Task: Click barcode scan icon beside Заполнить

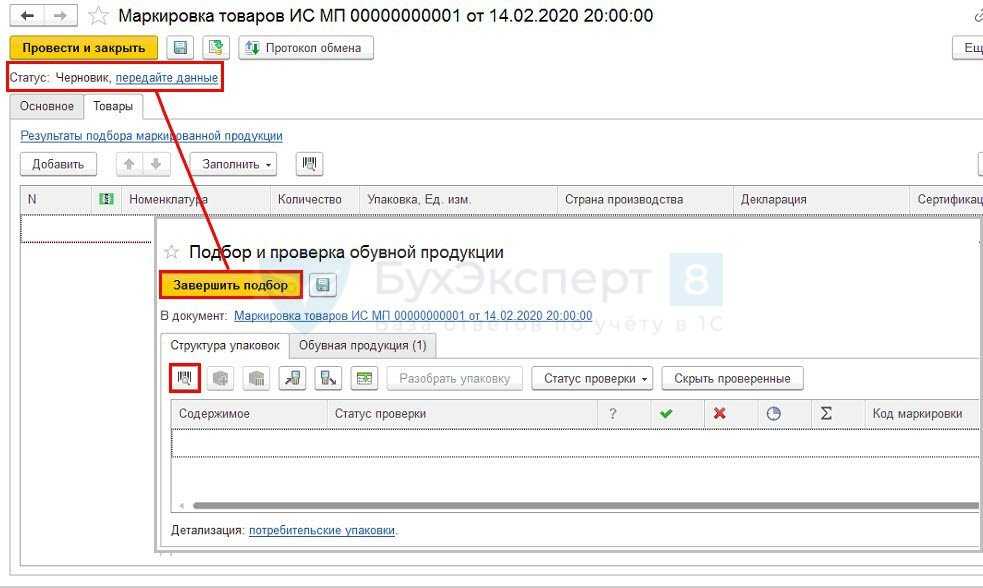Action: (x=309, y=164)
